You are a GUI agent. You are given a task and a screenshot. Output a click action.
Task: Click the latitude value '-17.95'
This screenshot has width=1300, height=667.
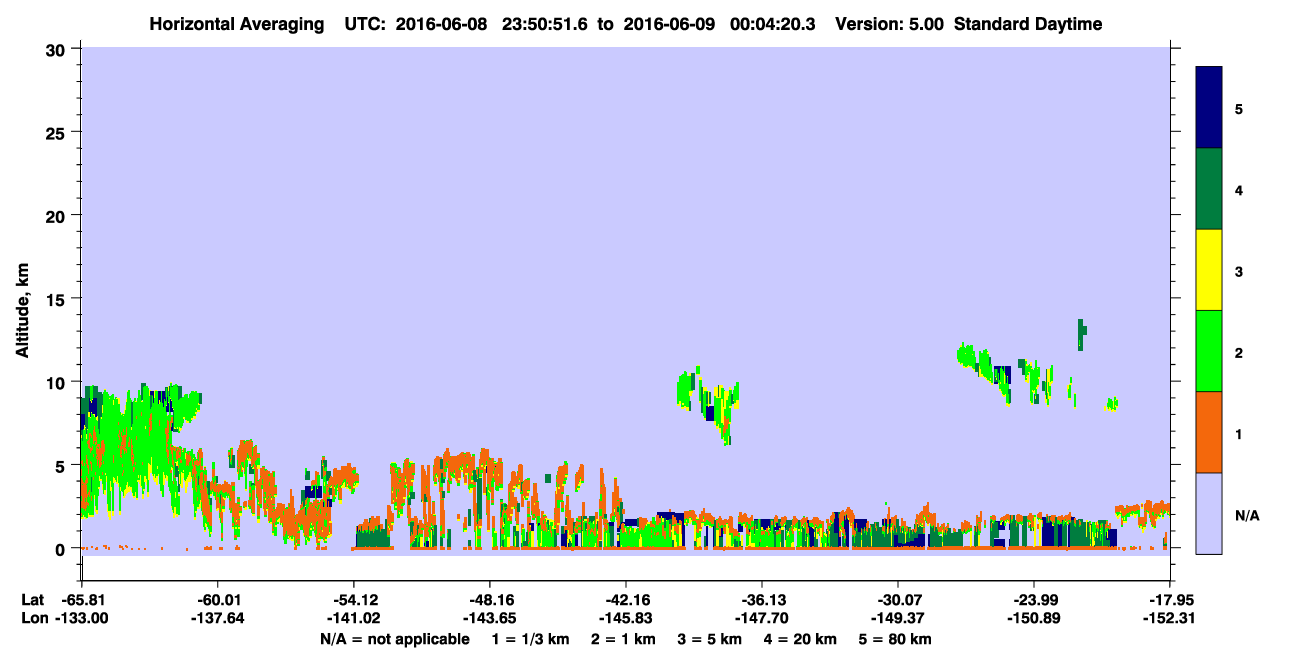coord(1170,600)
